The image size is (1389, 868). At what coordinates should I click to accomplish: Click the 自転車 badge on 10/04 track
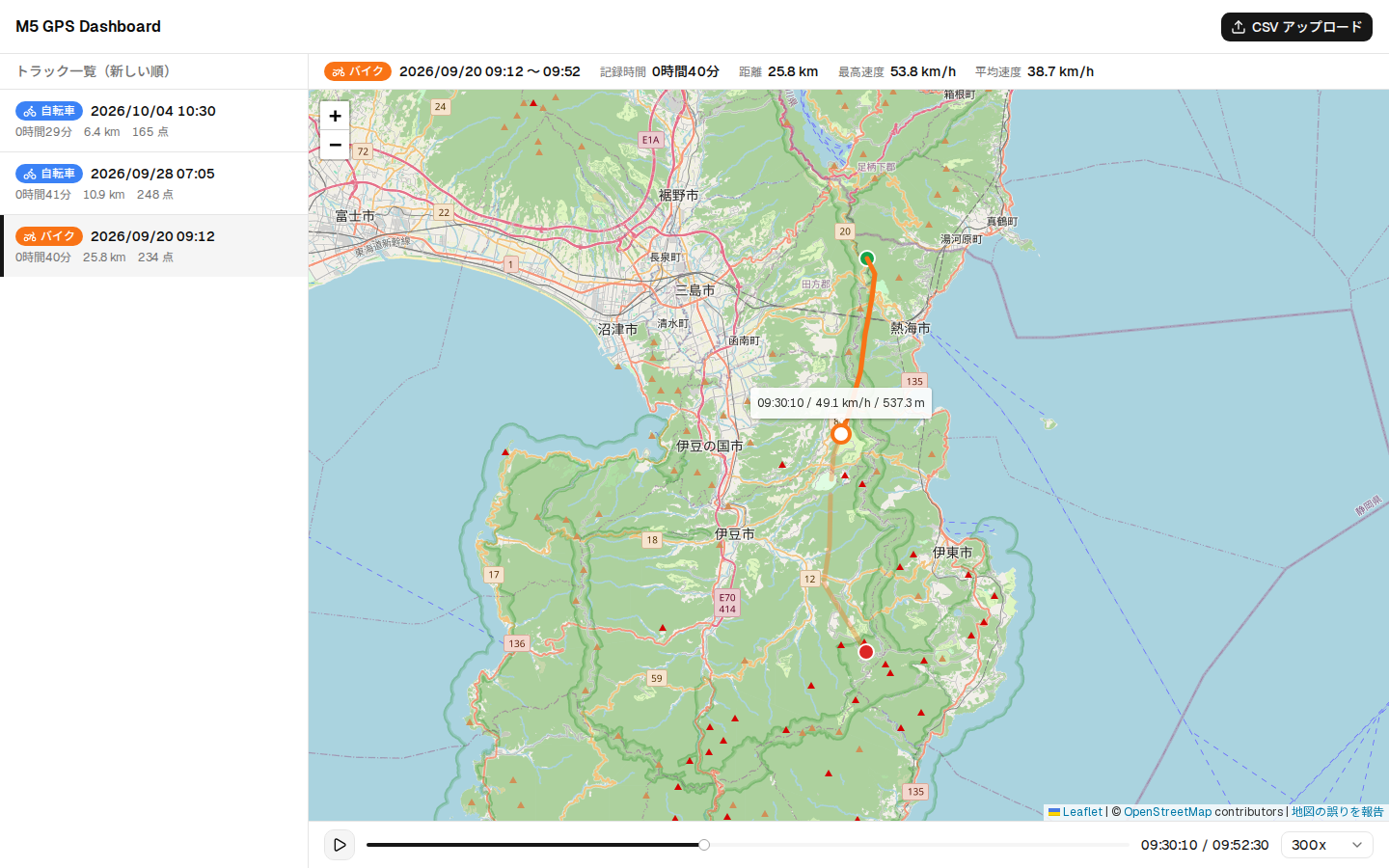49,111
